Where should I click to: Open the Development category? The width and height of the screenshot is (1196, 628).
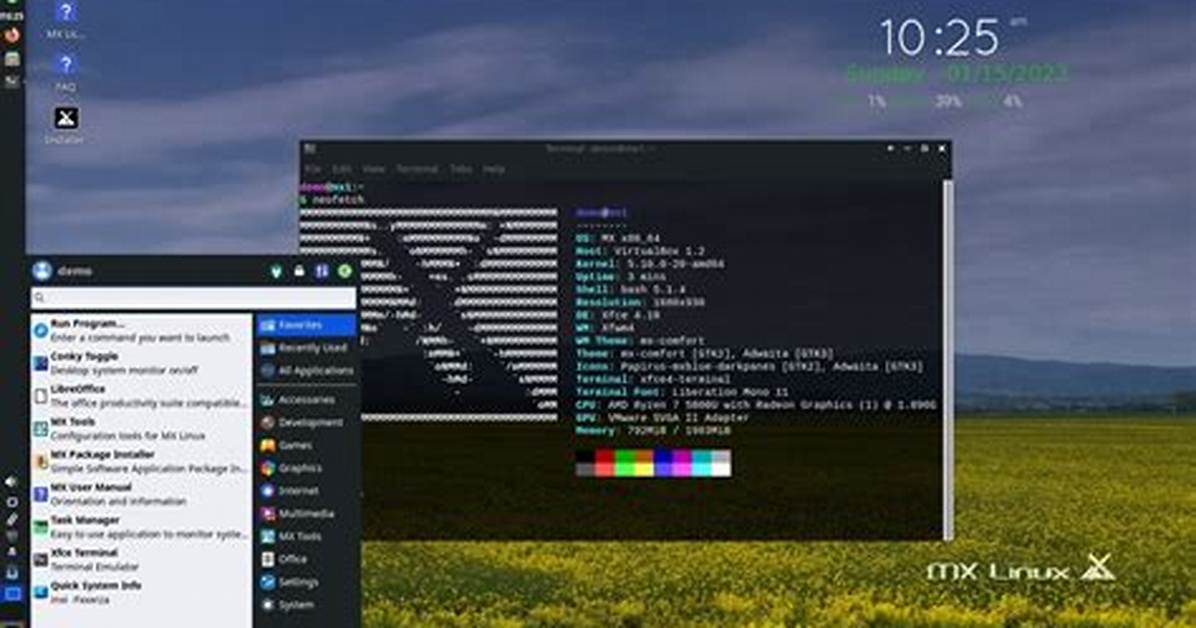pos(306,423)
